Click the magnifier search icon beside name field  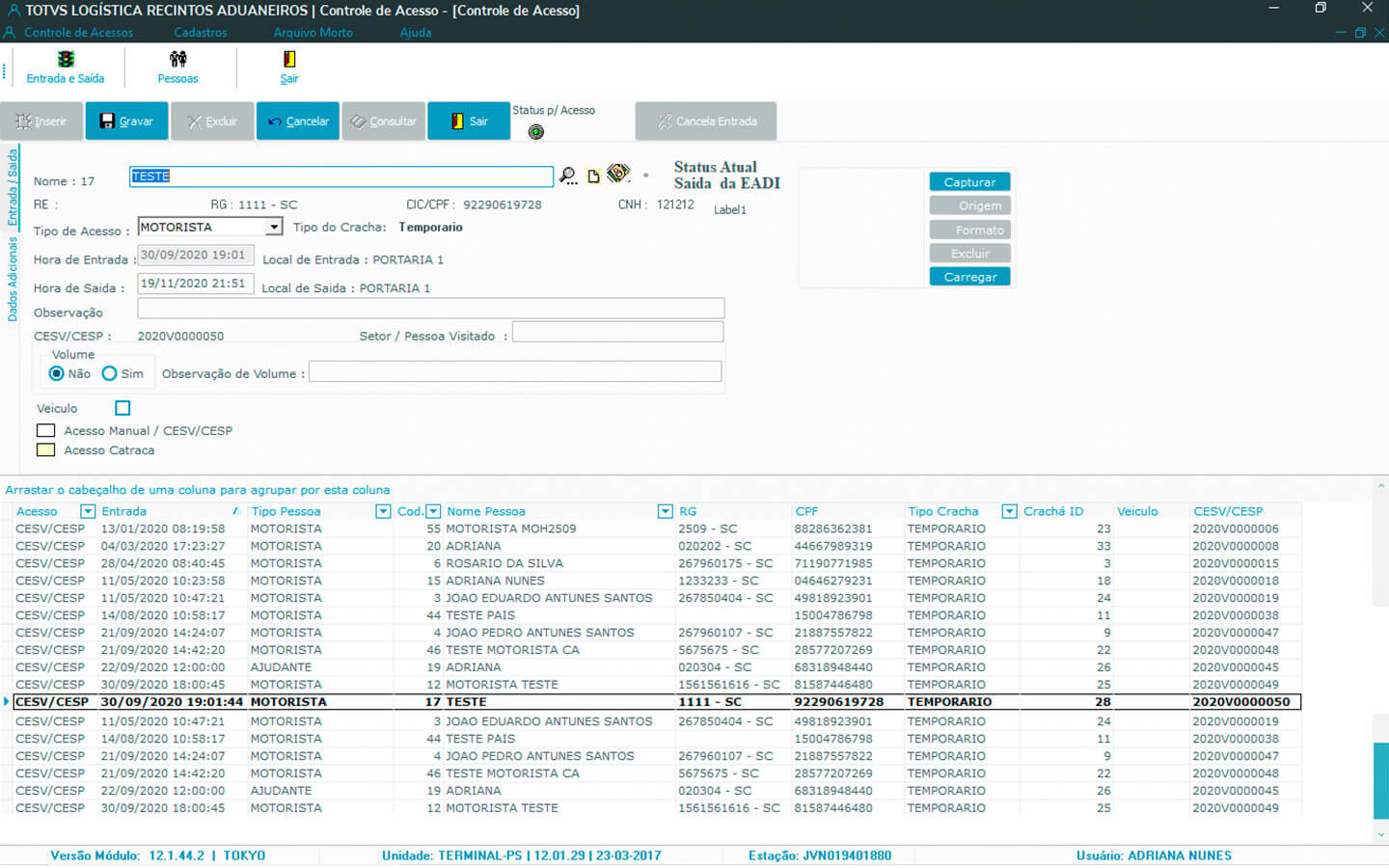[x=568, y=176]
